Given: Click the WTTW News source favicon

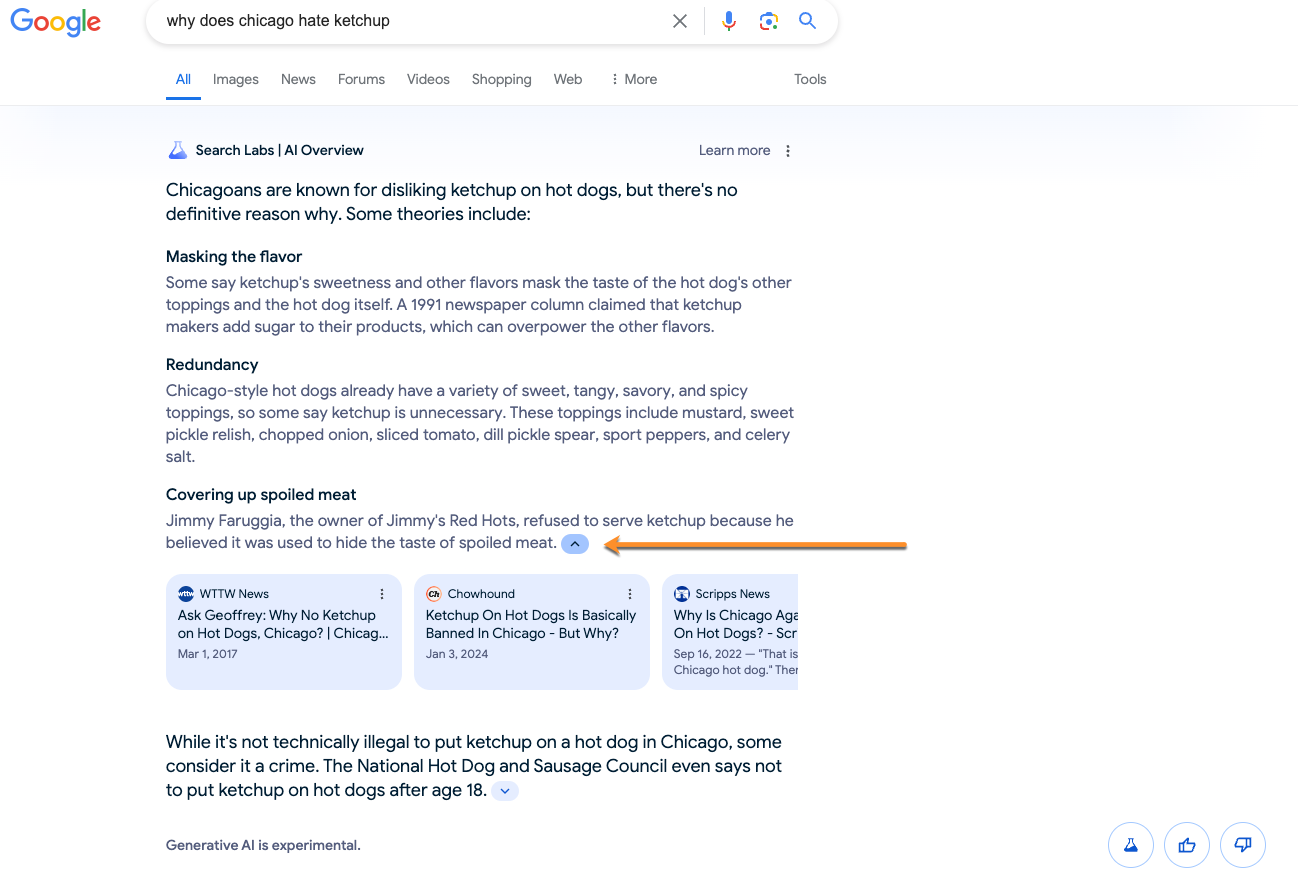Looking at the screenshot, I should [x=186, y=594].
